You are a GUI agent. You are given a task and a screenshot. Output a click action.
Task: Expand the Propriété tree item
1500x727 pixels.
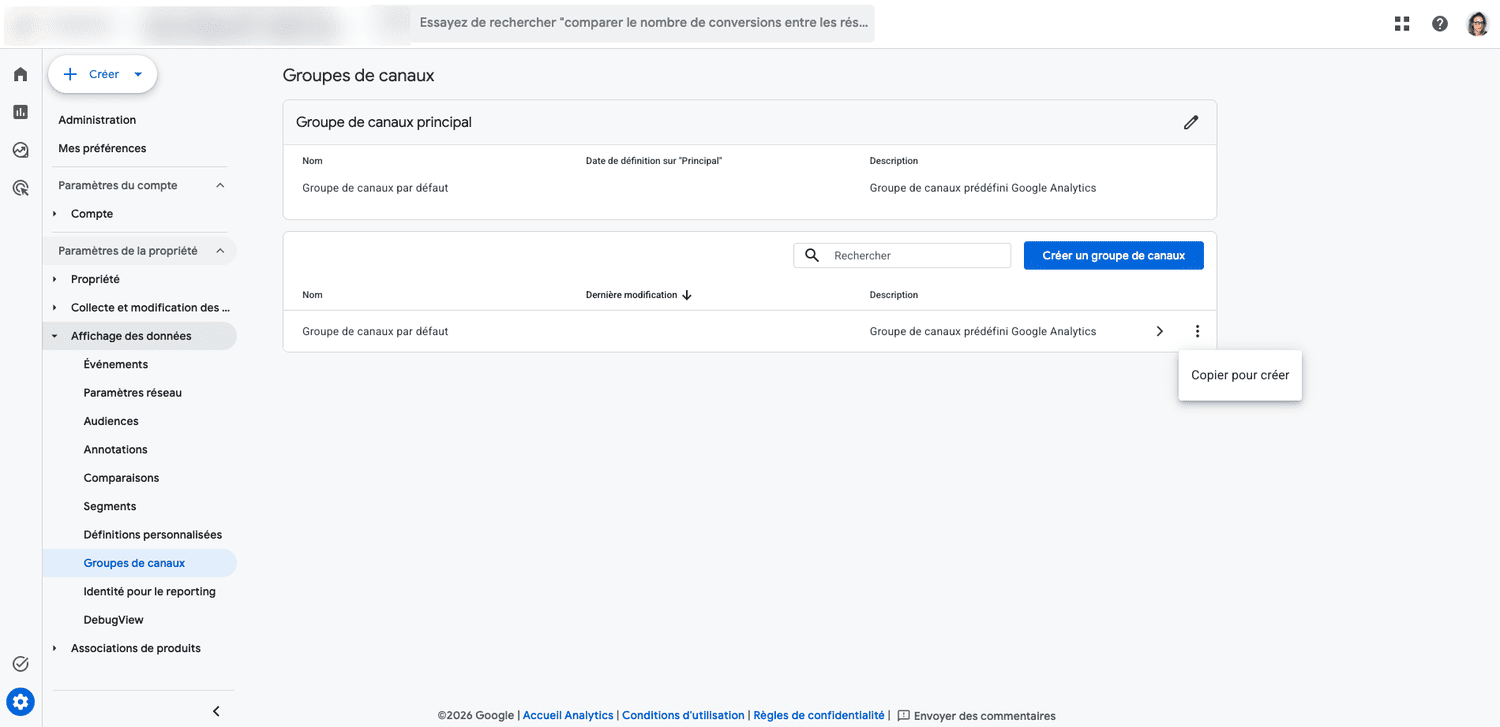pos(55,279)
